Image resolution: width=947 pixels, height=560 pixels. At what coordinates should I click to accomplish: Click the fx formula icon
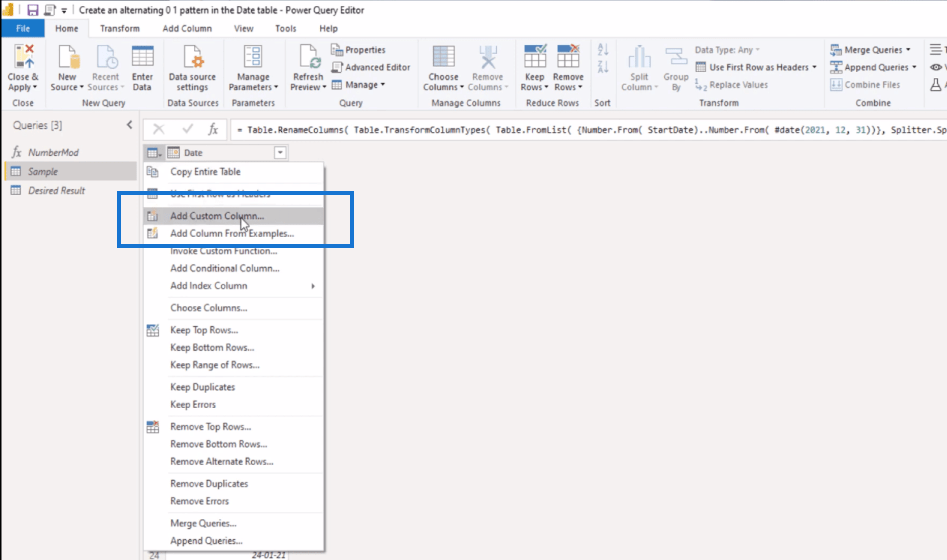(213, 129)
